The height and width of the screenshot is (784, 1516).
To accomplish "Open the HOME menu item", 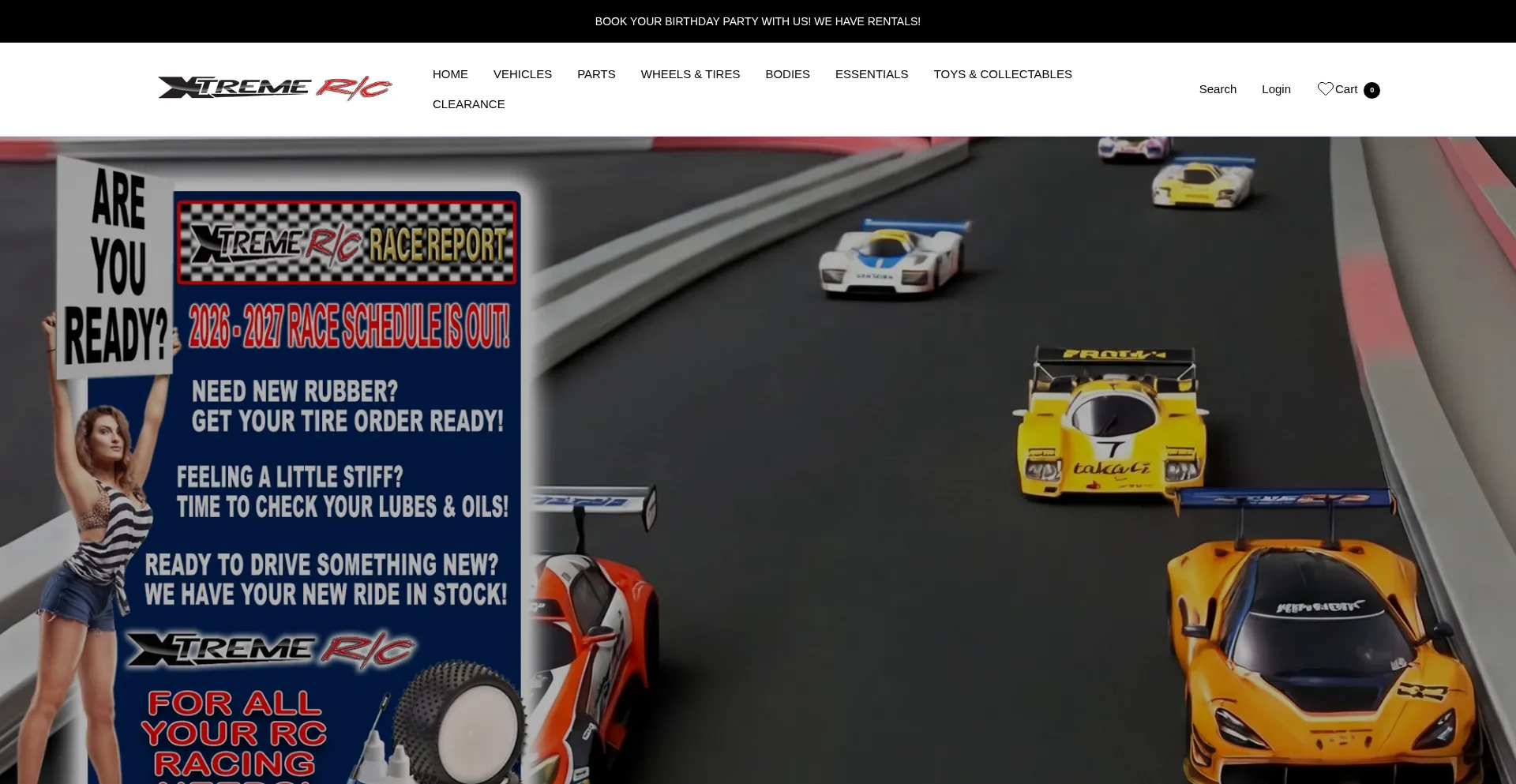I will [450, 74].
